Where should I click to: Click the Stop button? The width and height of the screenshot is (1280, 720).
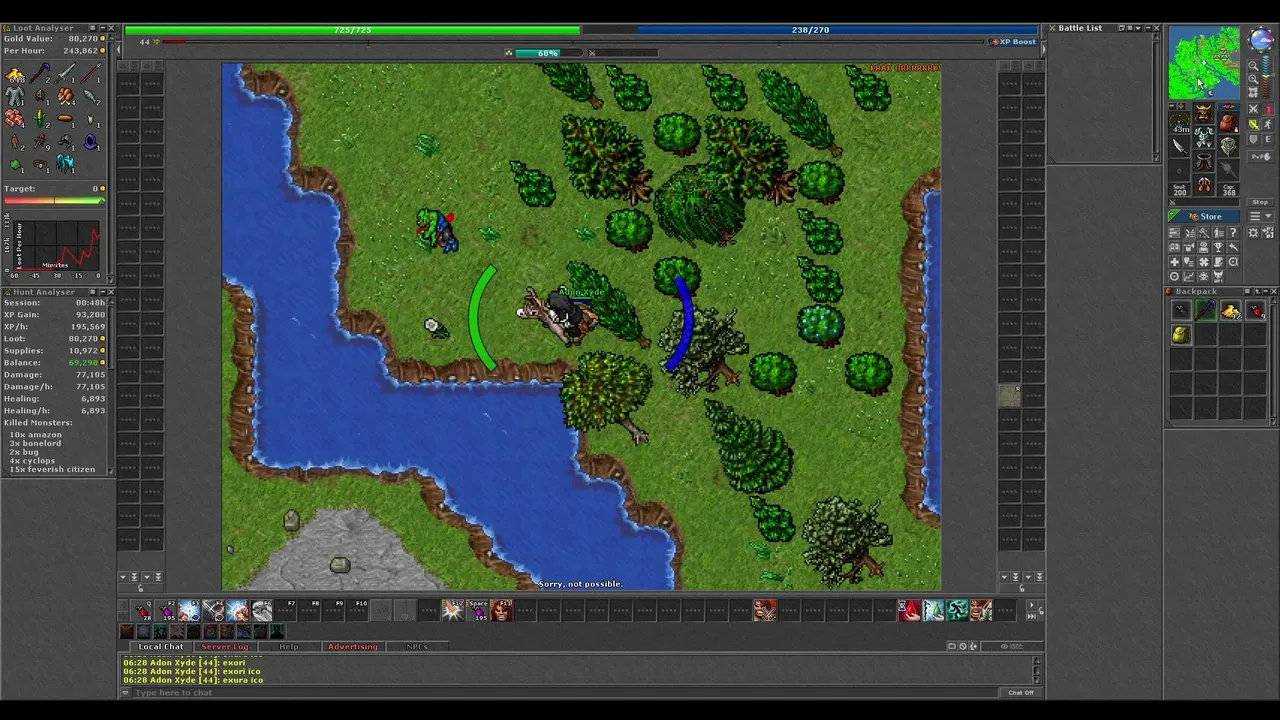[x=1260, y=202]
